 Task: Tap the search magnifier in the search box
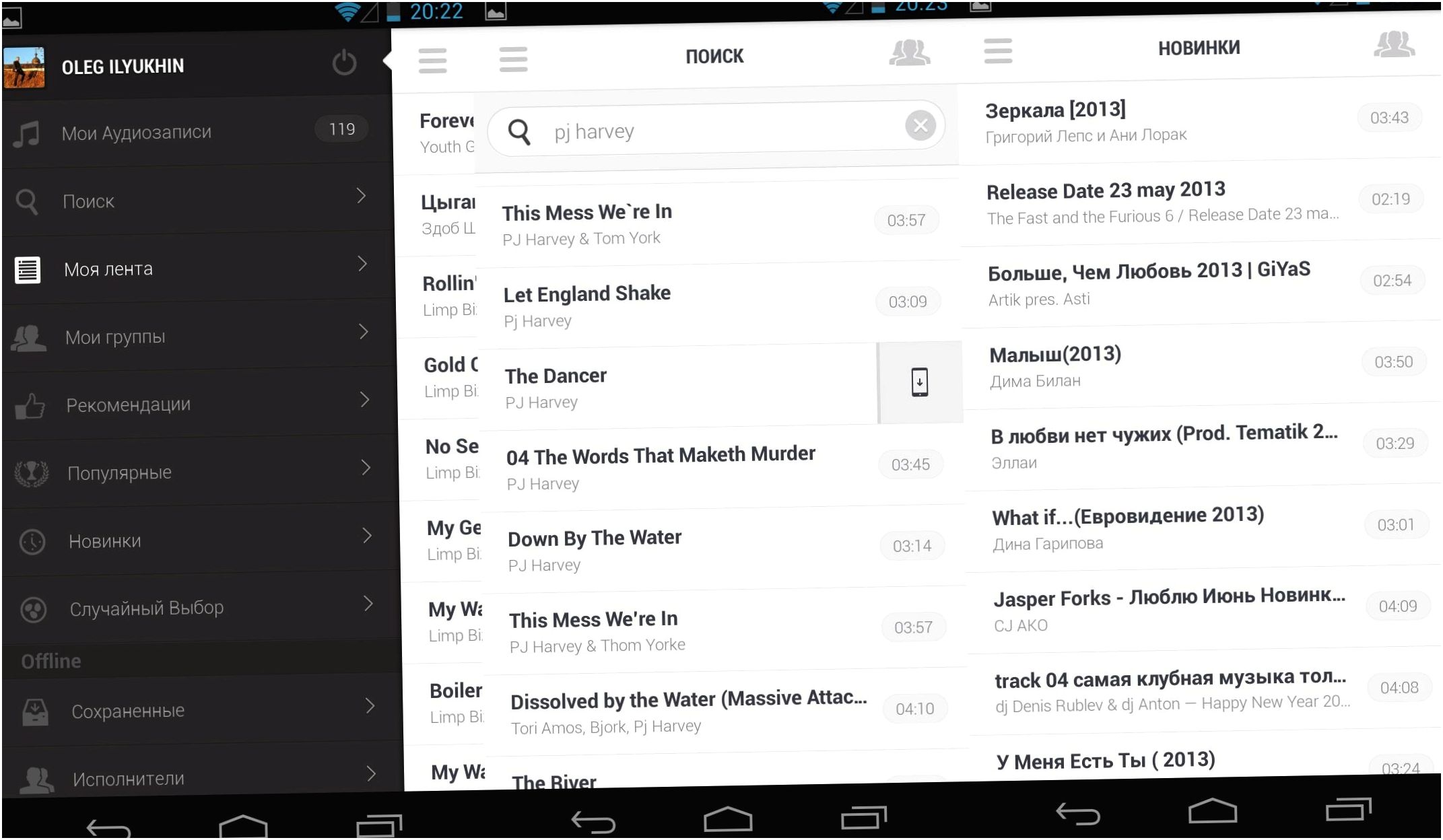click(x=519, y=132)
